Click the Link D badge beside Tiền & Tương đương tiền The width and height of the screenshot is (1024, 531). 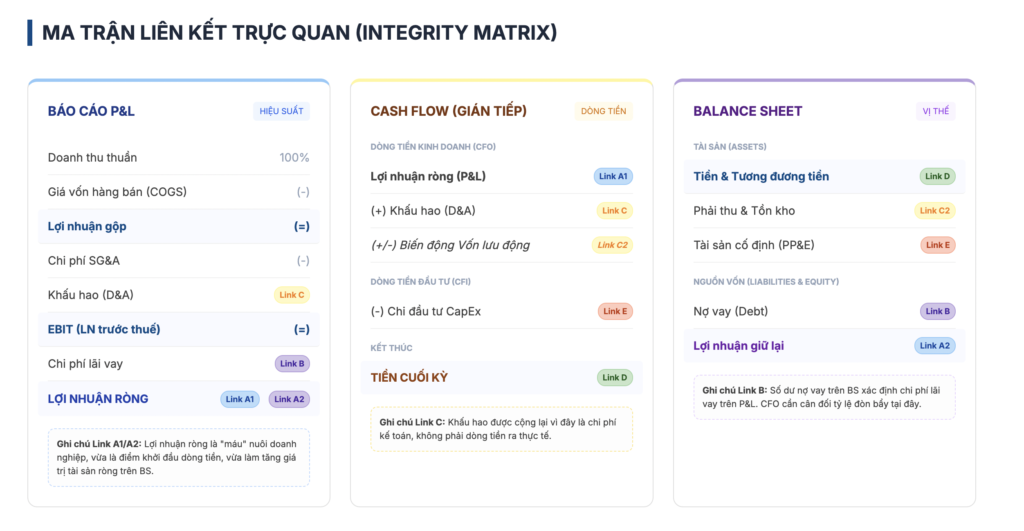(x=937, y=176)
